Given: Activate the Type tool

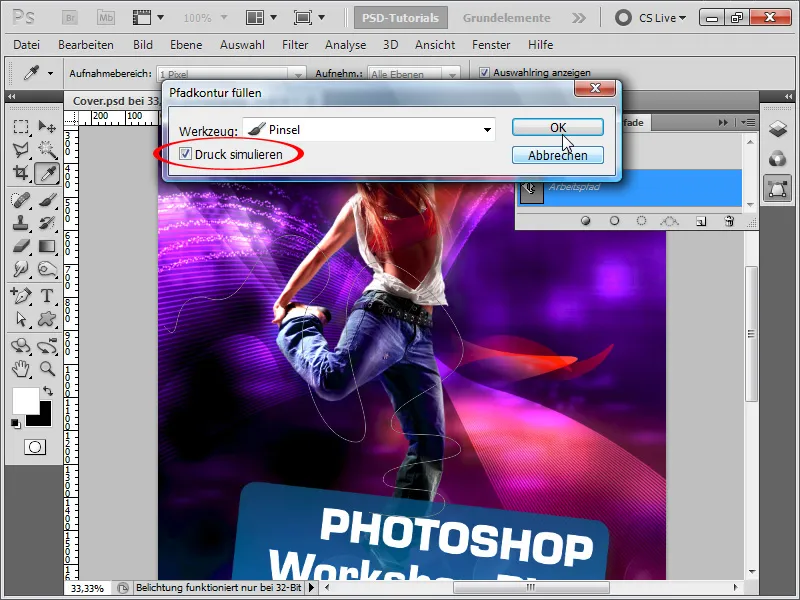Looking at the screenshot, I should (x=47, y=295).
